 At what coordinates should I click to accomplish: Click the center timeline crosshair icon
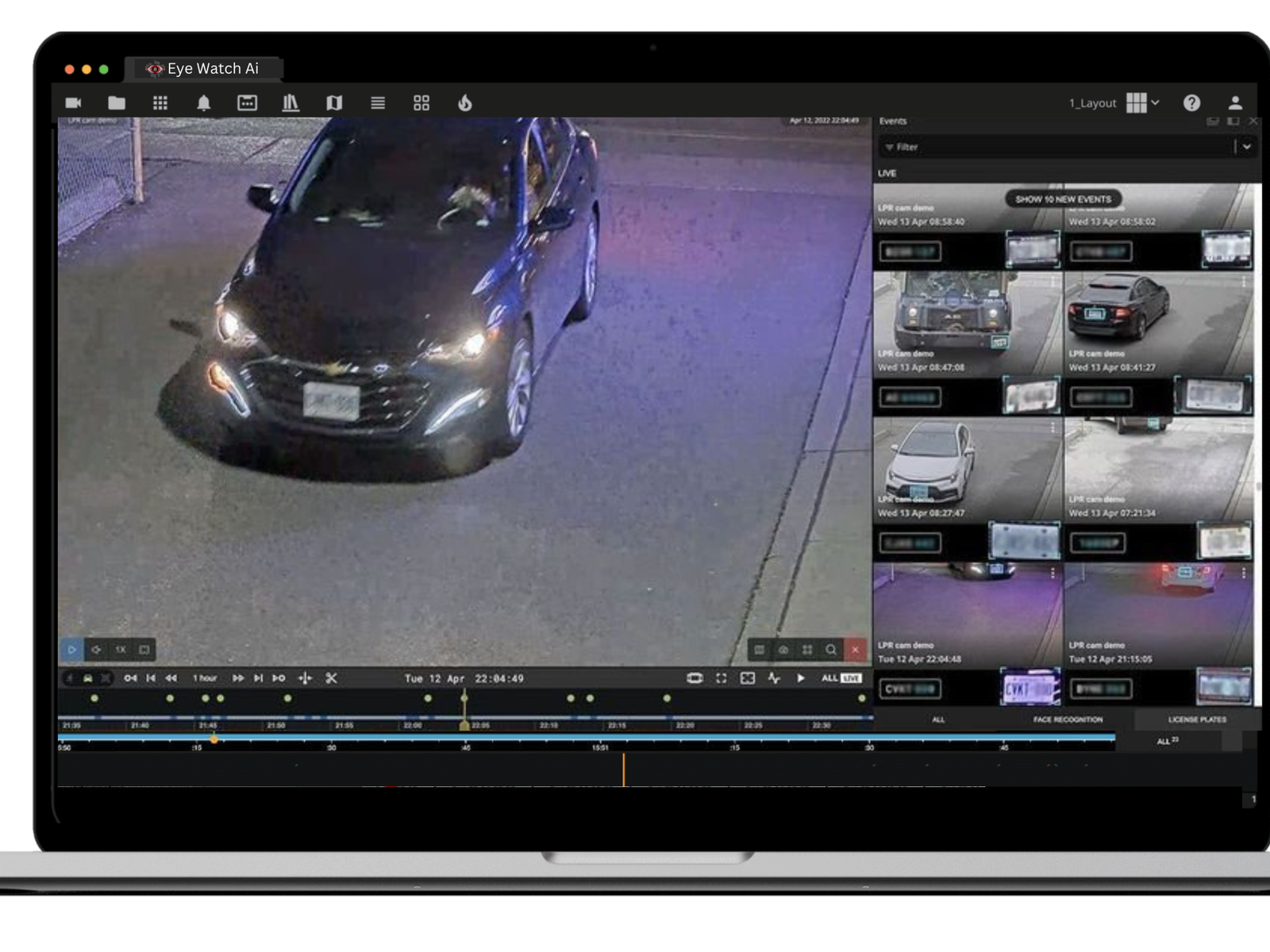coord(305,678)
